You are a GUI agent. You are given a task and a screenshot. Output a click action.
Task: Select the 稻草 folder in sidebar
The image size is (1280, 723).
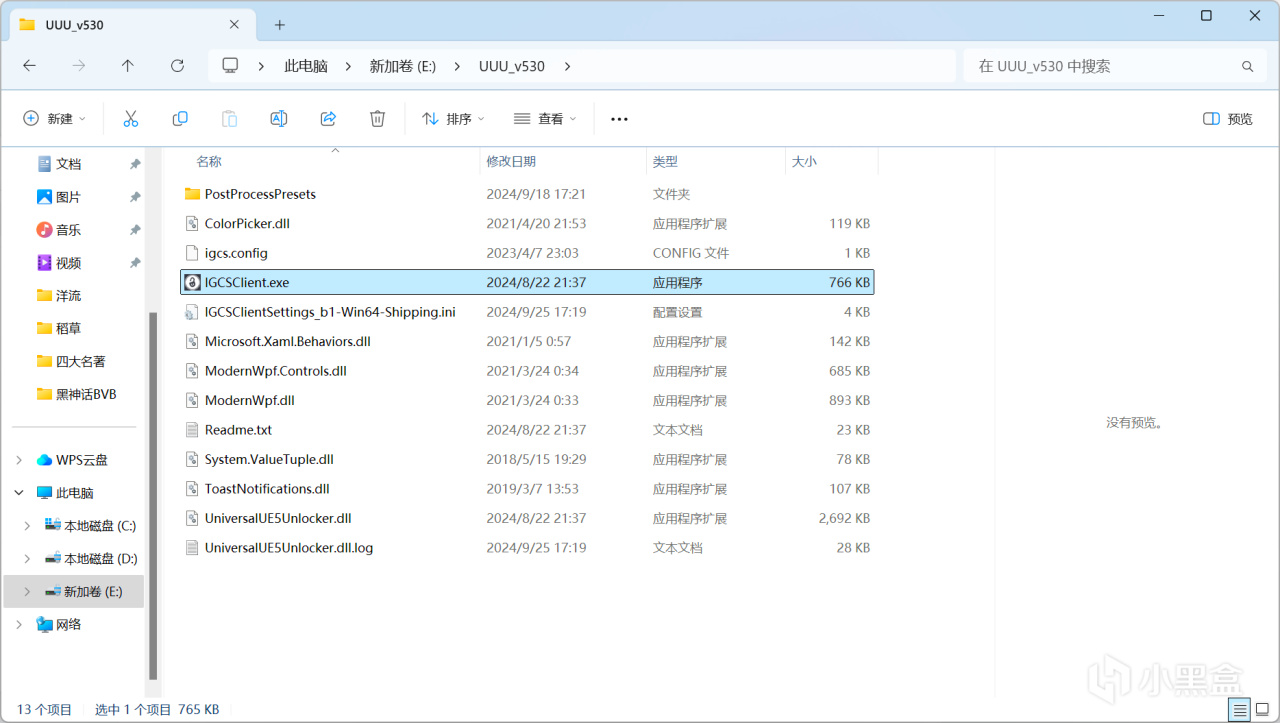68,328
